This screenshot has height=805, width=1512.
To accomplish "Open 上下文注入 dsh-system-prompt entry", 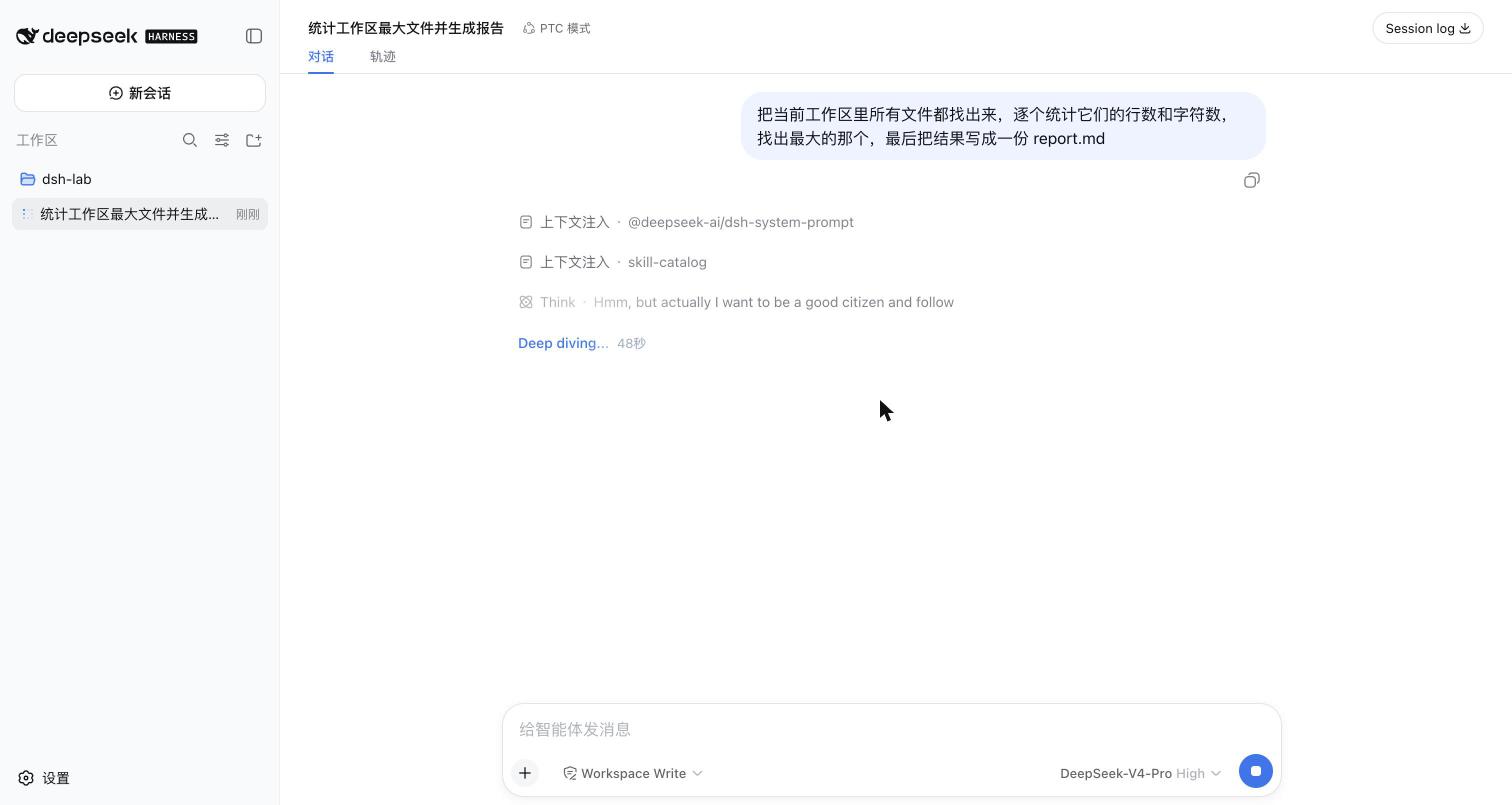I will click(x=687, y=222).
